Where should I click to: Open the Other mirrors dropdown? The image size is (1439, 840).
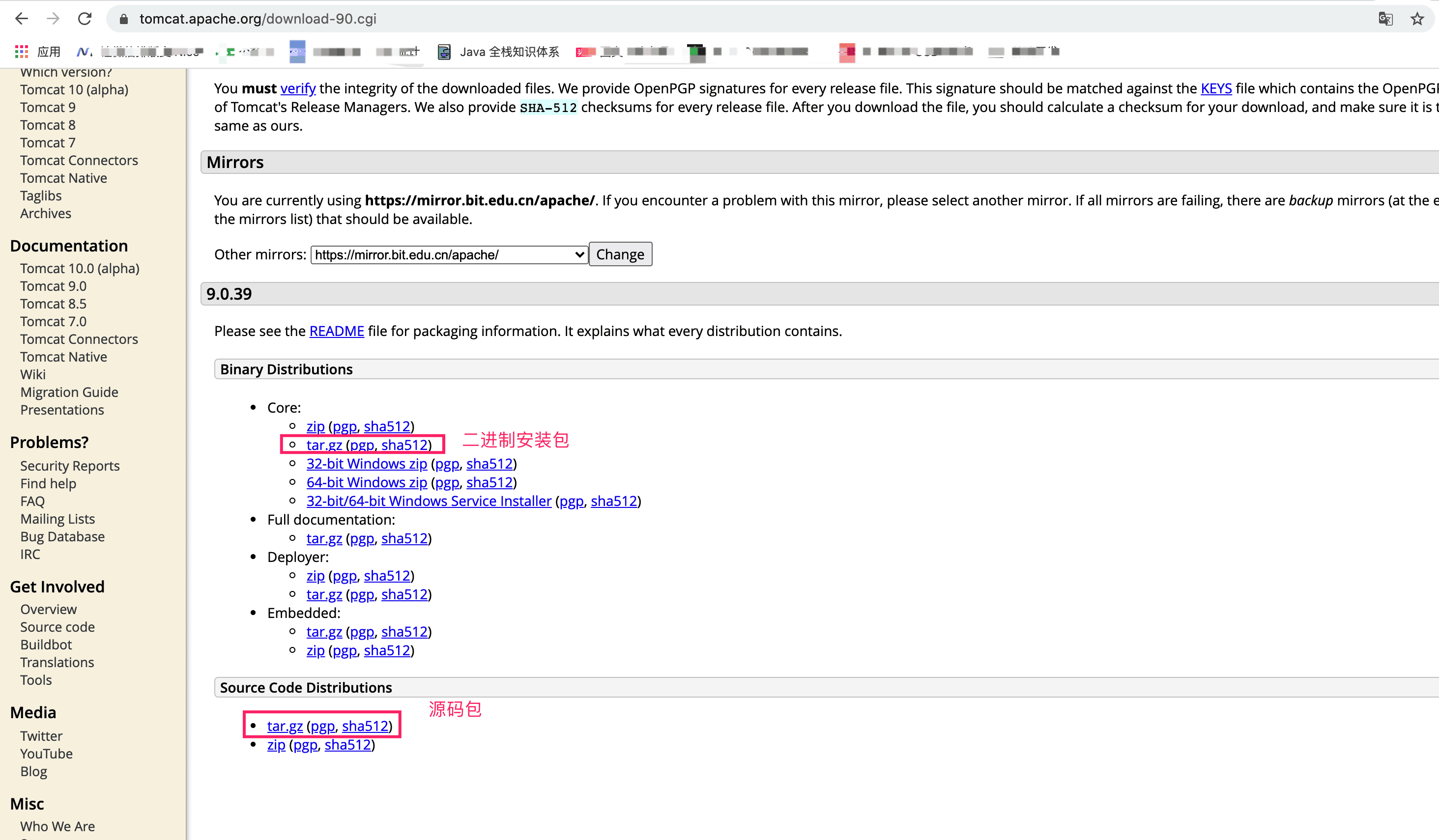(449, 254)
